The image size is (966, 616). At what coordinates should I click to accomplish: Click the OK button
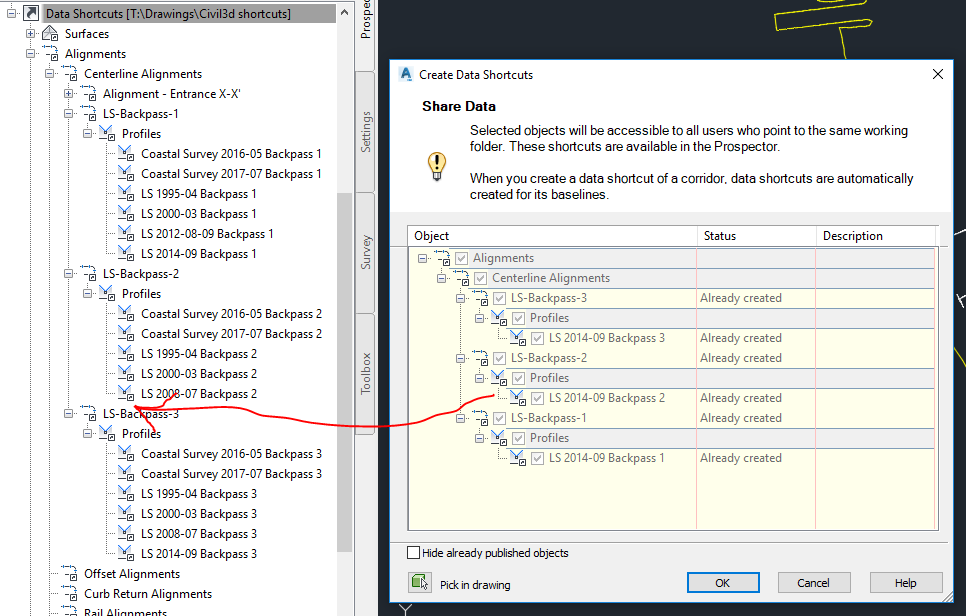tap(722, 582)
